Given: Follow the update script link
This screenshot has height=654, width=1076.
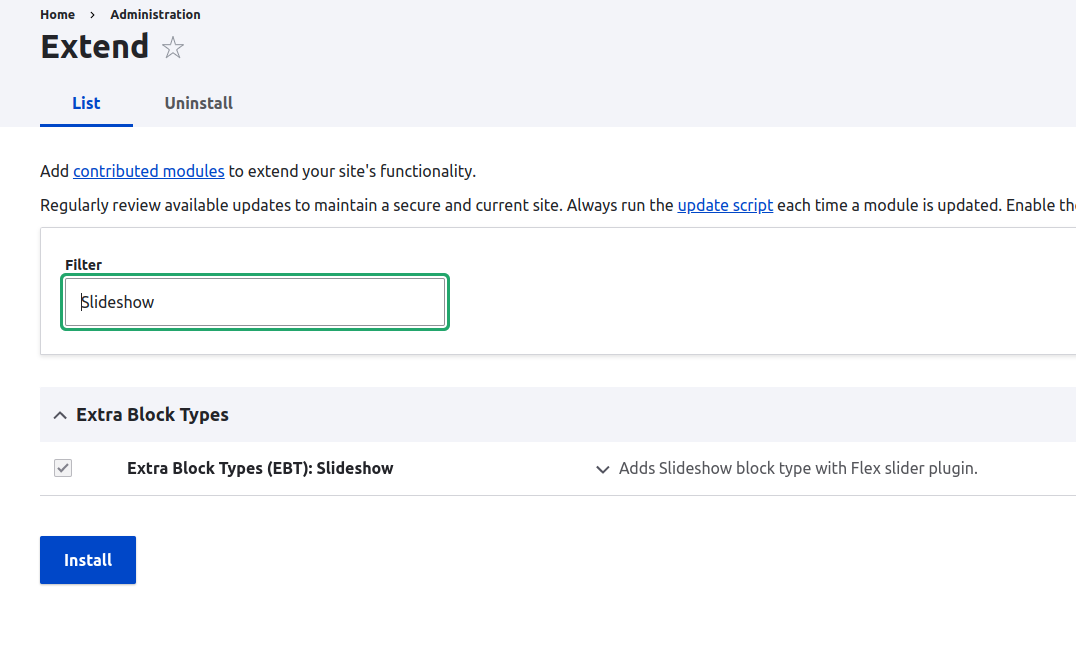Looking at the screenshot, I should (x=724, y=205).
